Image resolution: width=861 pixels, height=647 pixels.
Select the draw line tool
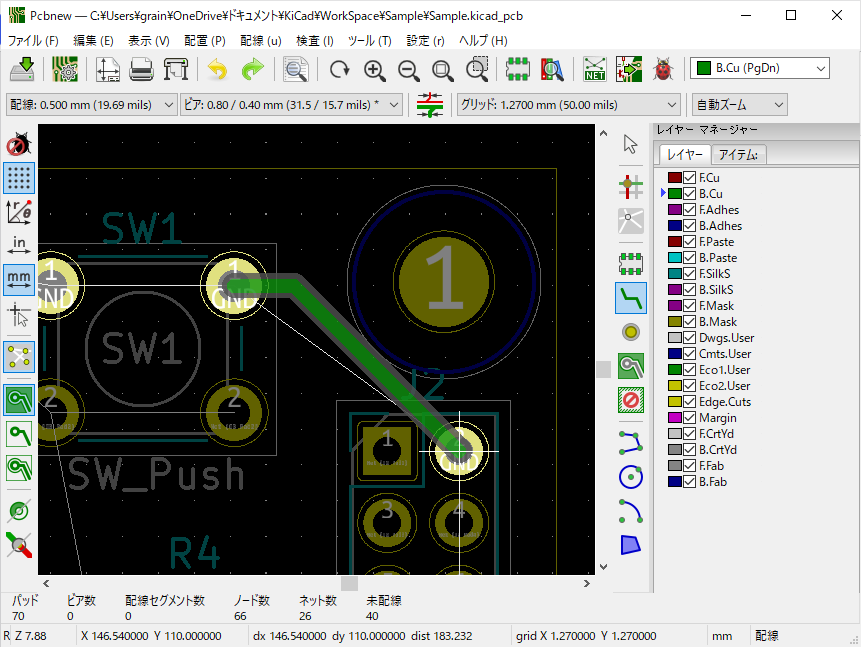pyautogui.click(x=630, y=443)
